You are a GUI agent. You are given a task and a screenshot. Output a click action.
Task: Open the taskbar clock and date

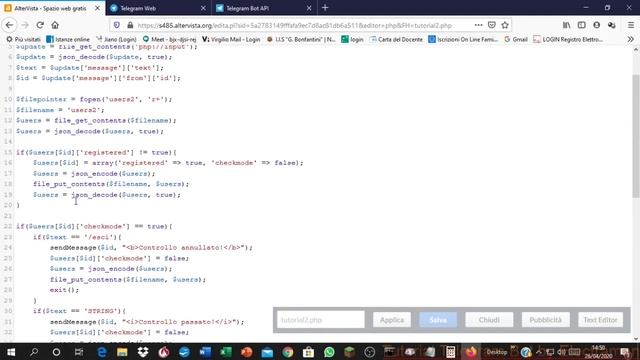[599, 352]
